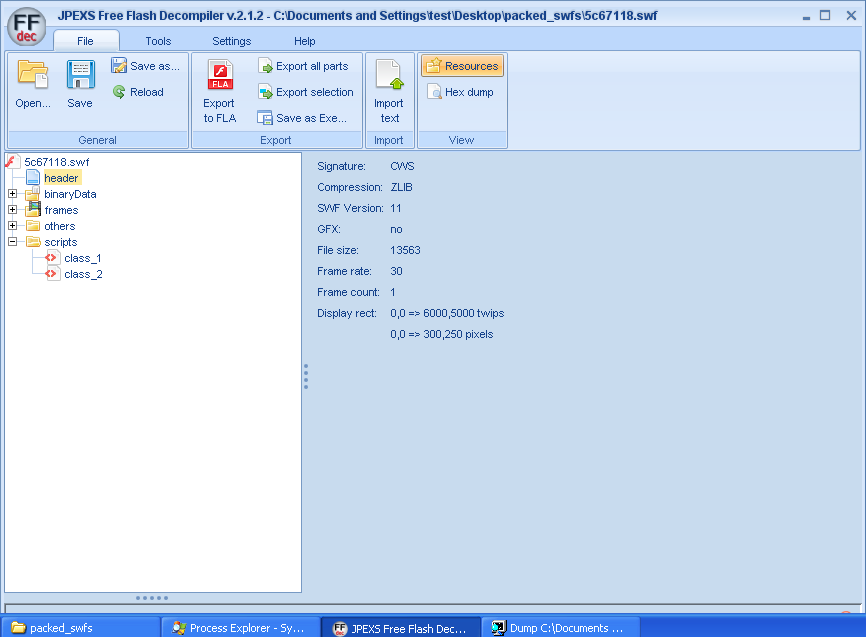Select the class_2 script entry

pos(83,274)
